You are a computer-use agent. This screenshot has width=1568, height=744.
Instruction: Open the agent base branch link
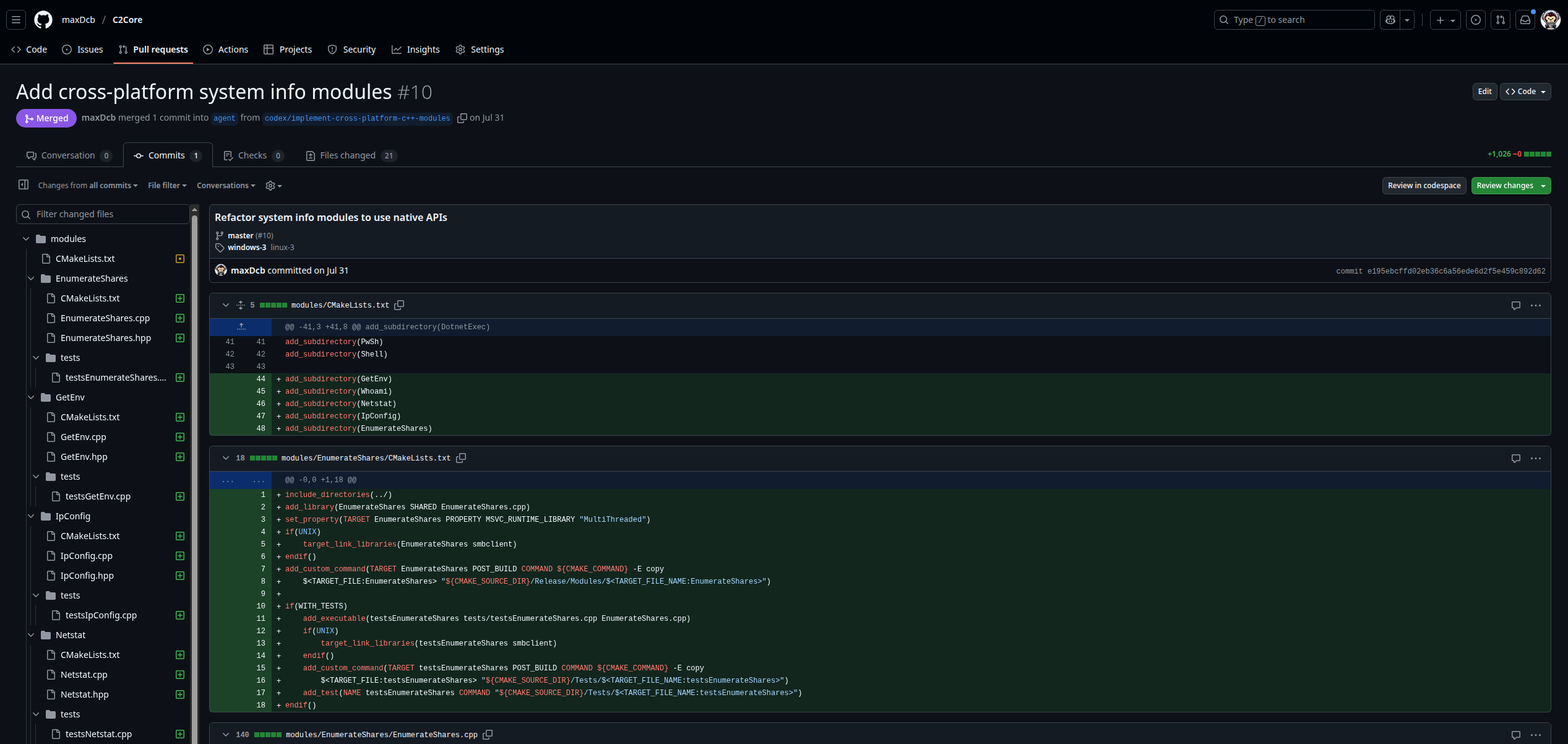[224, 118]
